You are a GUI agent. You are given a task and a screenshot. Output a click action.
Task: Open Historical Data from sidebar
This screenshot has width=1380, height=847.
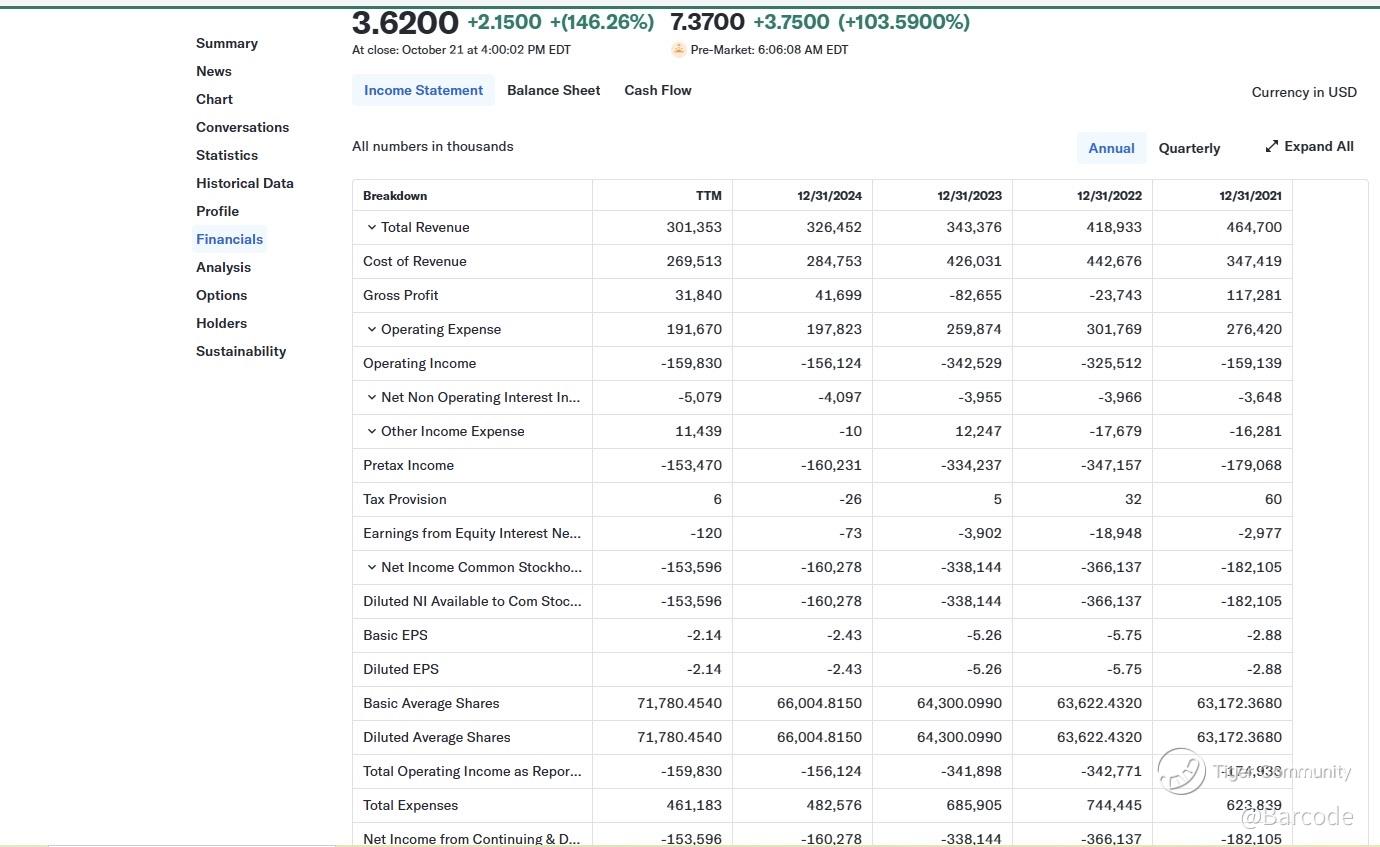[x=245, y=183]
